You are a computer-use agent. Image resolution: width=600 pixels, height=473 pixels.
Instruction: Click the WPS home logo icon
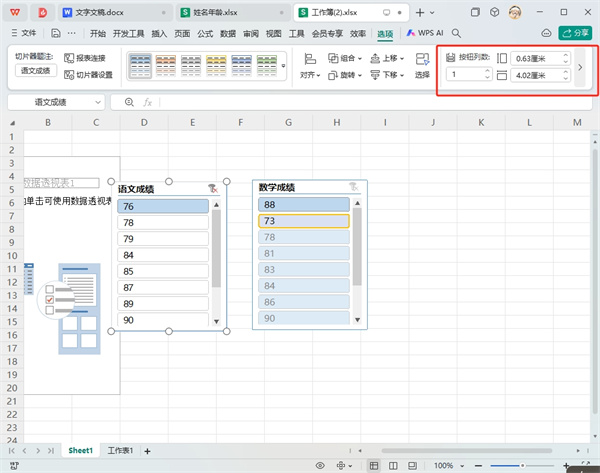pyautogui.click(x=15, y=12)
